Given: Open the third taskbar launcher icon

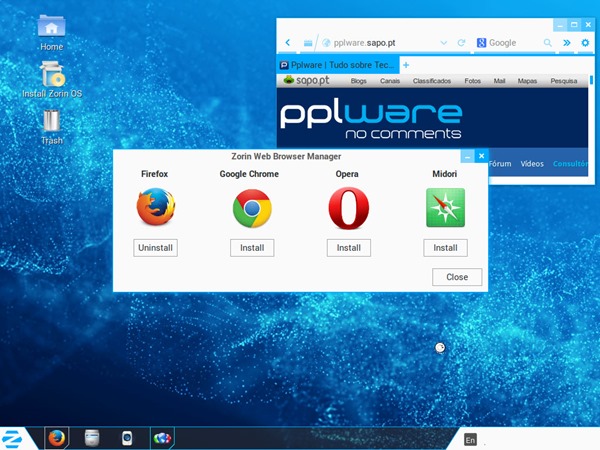Looking at the screenshot, I should pos(127,439).
